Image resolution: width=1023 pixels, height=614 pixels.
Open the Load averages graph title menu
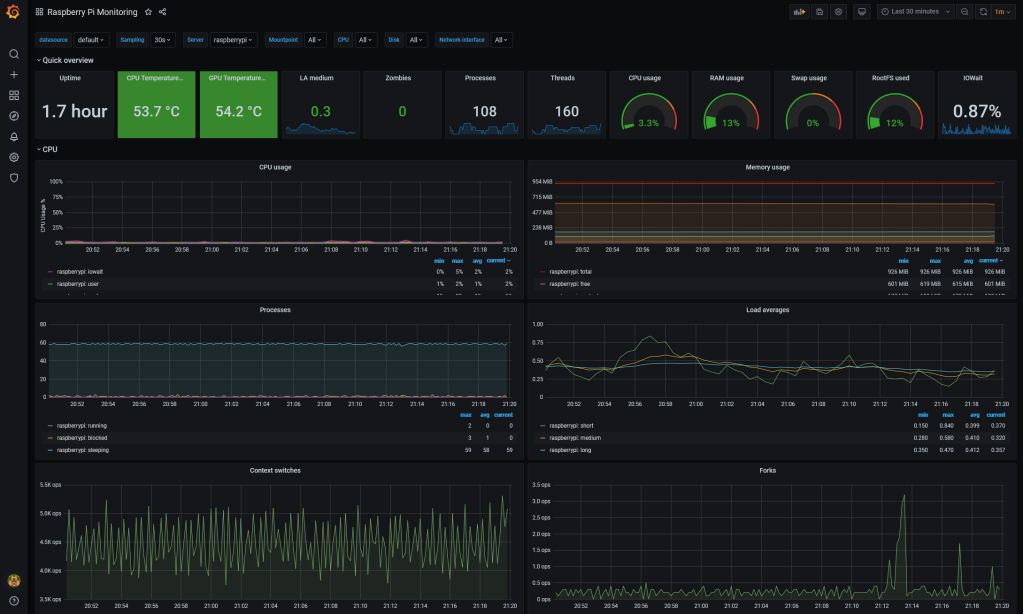pyautogui.click(x=768, y=310)
